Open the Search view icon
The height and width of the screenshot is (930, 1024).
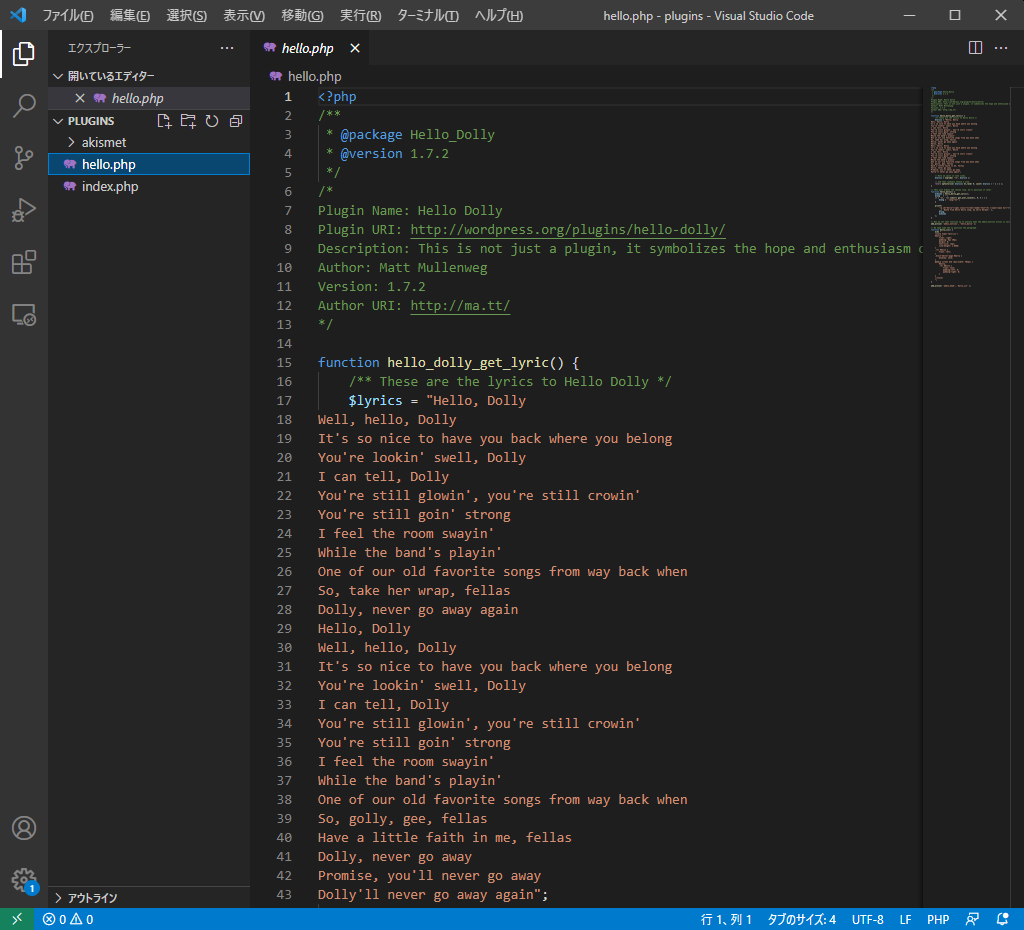click(x=24, y=106)
